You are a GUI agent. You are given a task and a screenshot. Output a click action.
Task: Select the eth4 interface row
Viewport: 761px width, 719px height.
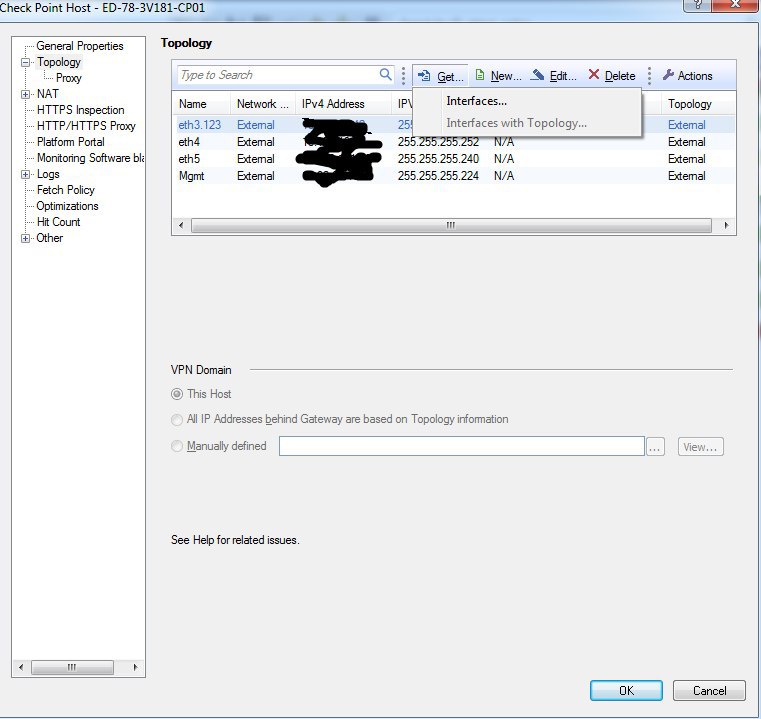453,142
